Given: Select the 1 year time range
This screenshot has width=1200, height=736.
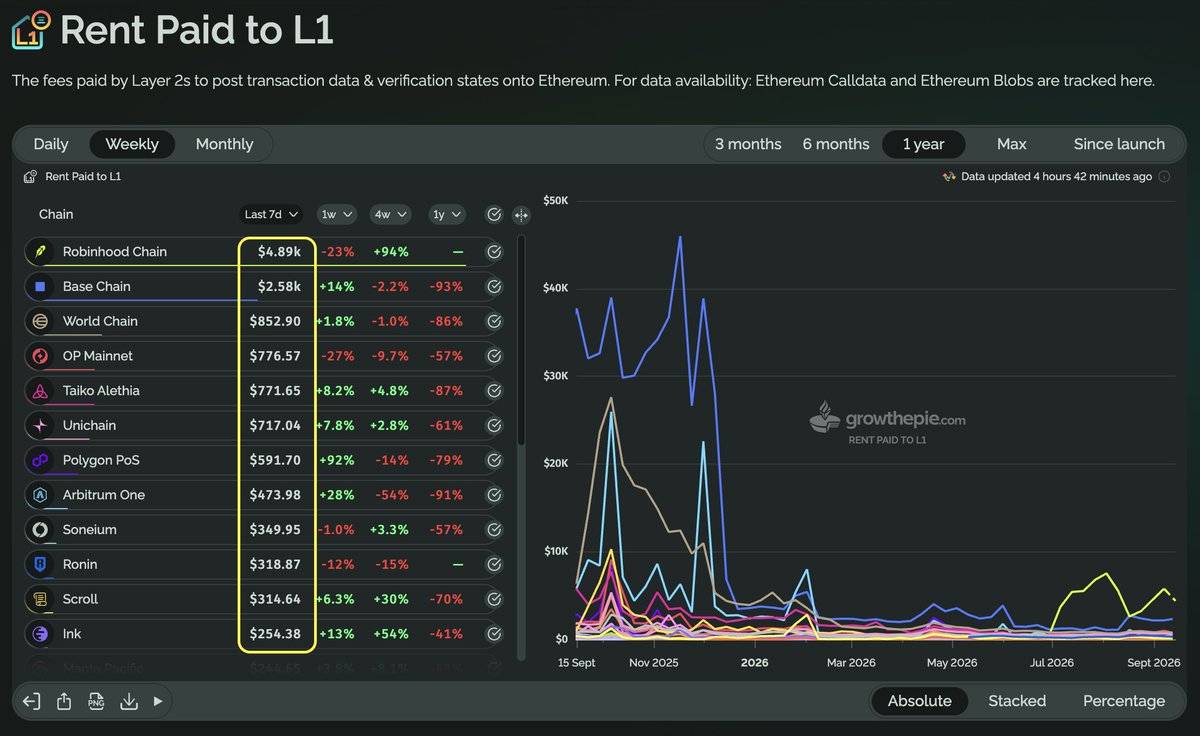Looking at the screenshot, I should (924, 144).
